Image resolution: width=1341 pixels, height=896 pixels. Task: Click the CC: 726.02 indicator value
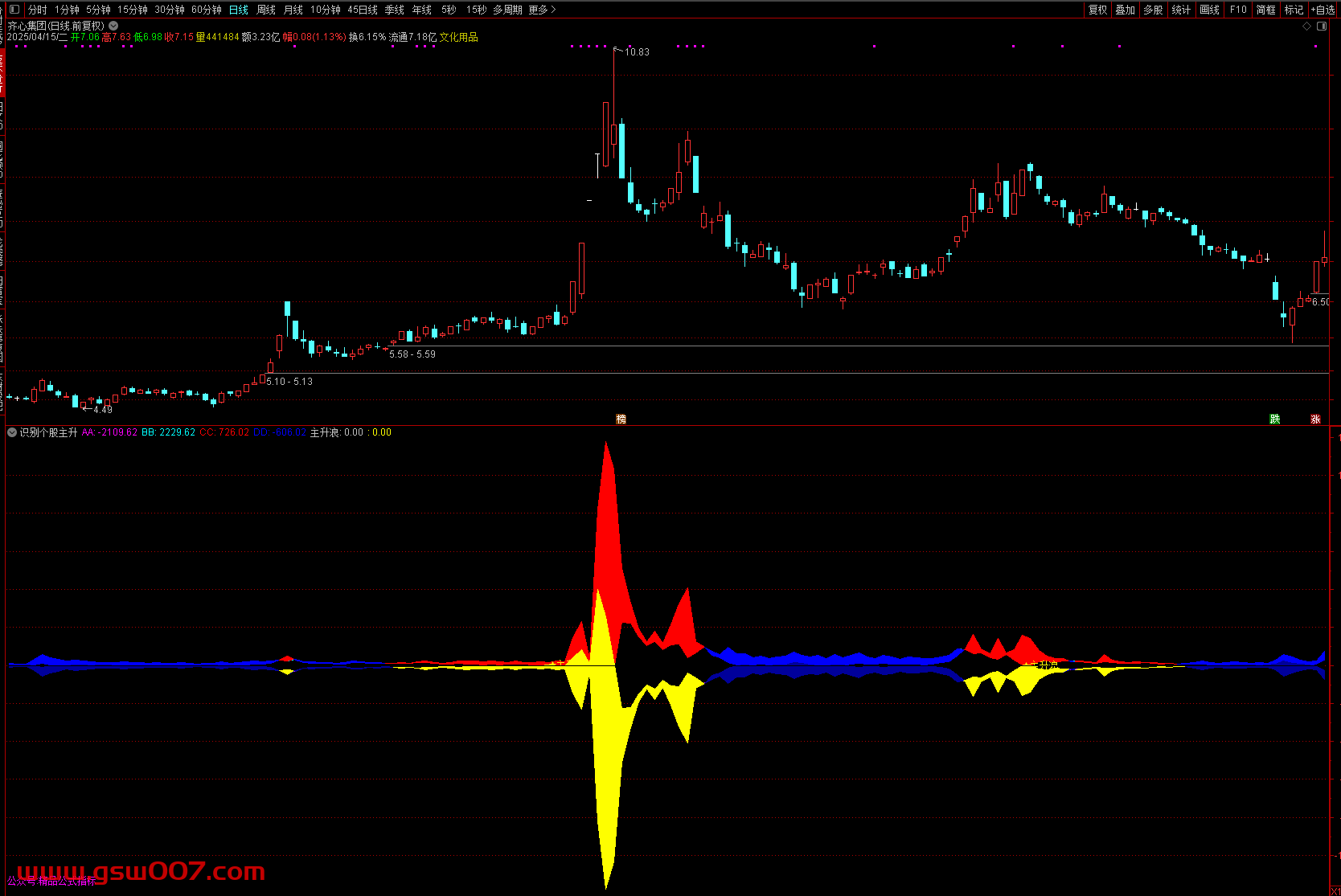coord(224,432)
